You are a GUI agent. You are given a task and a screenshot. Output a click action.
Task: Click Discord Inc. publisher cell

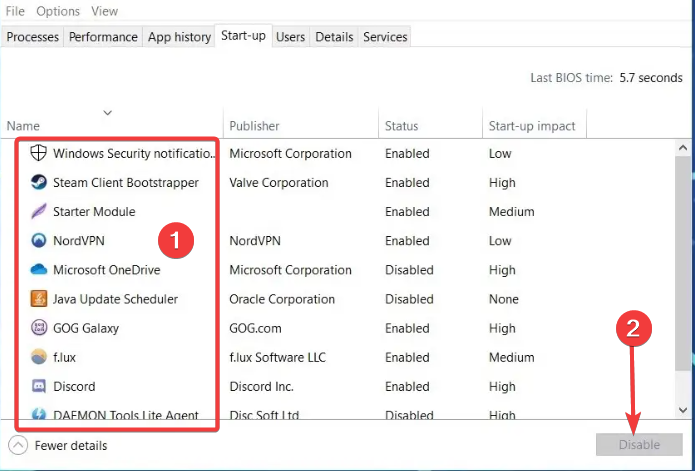(262, 386)
